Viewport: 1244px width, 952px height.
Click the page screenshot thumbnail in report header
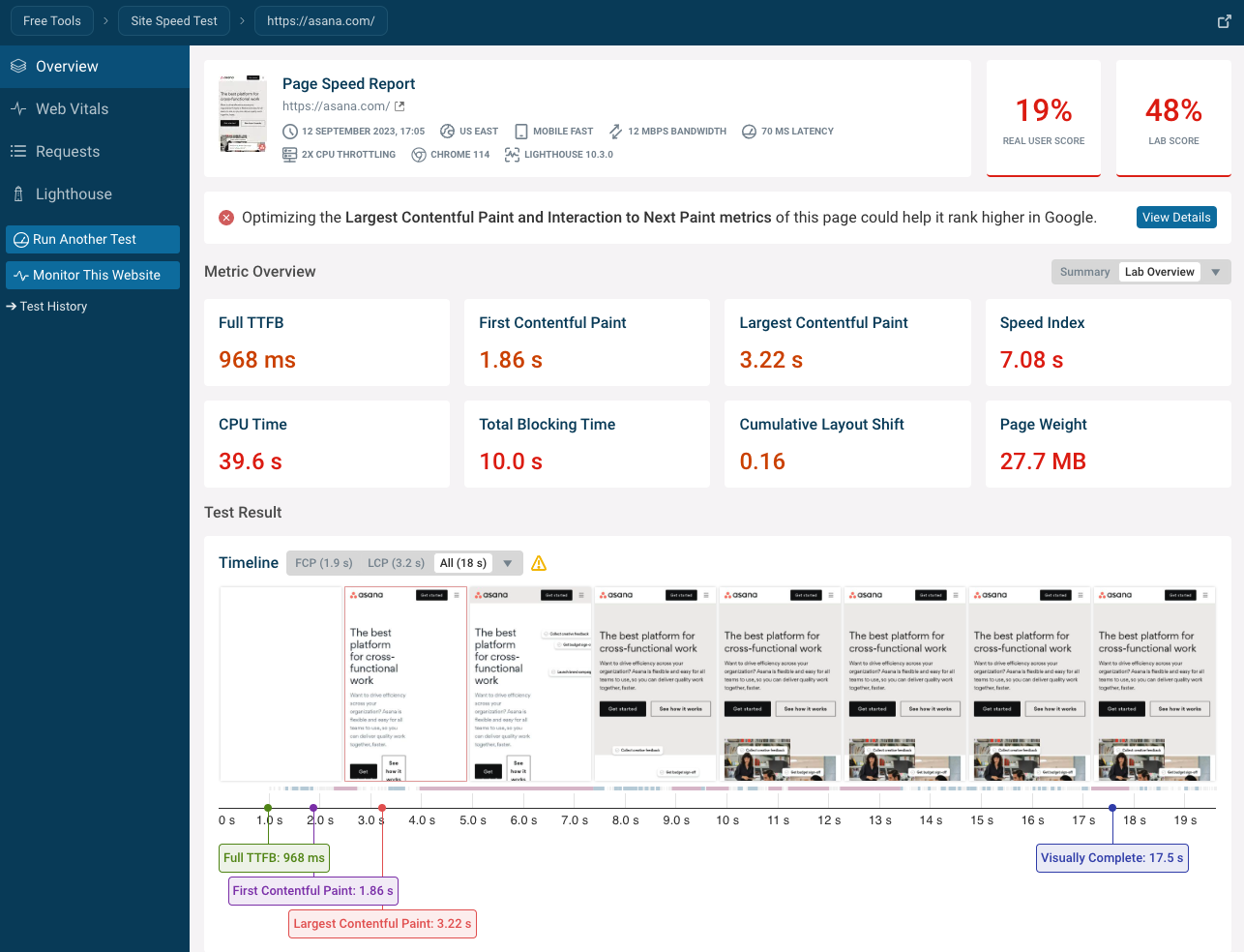(243, 112)
